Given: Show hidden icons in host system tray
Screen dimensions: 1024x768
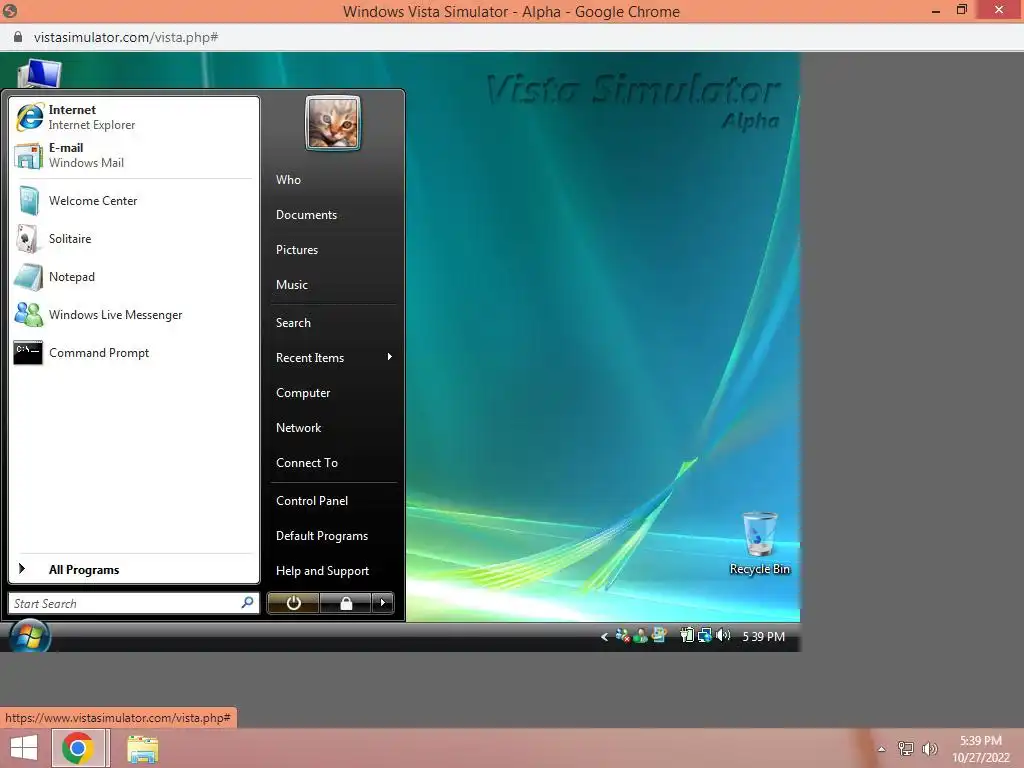Looking at the screenshot, I should (882, 749).
